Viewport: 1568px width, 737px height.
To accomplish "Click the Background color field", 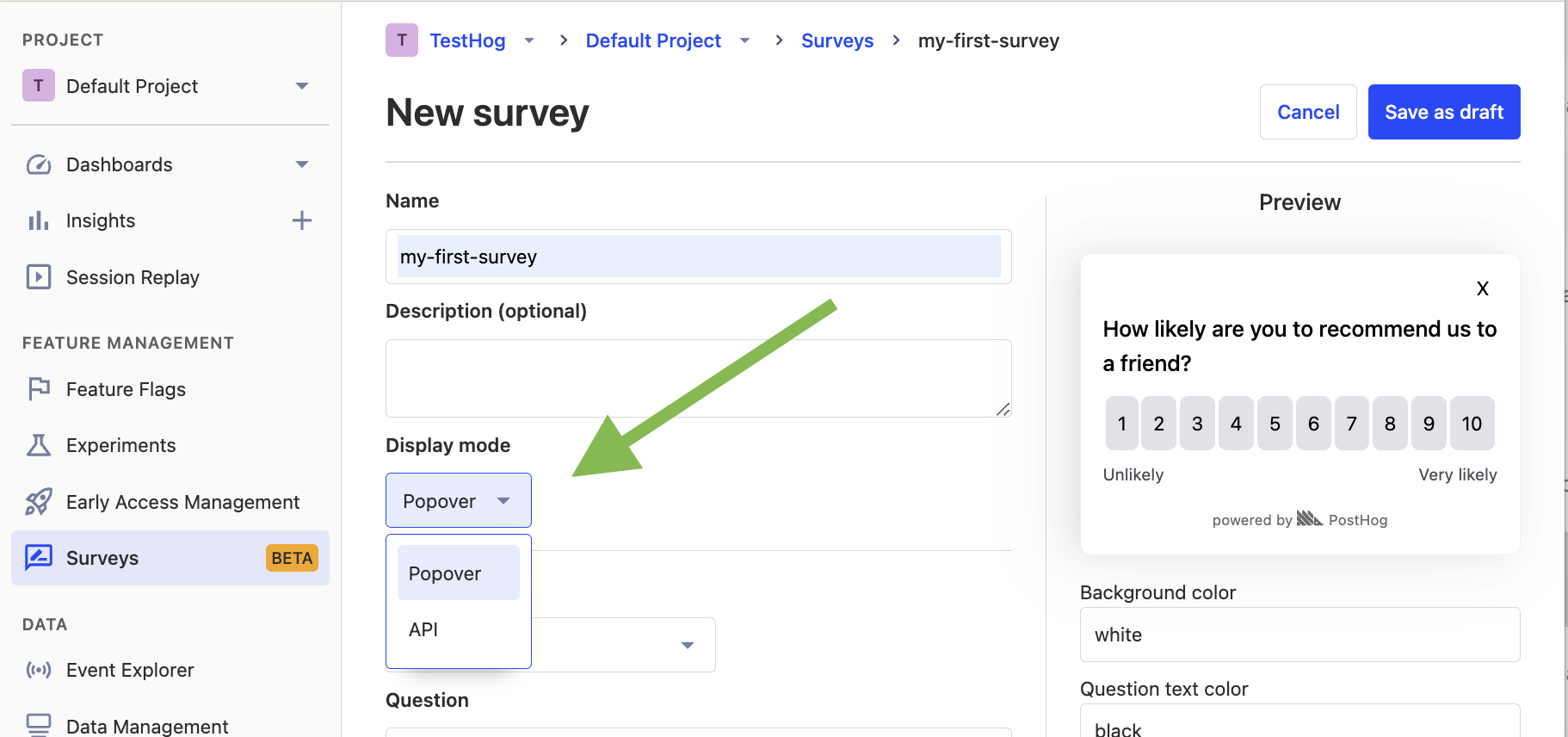I will 1299,635.
